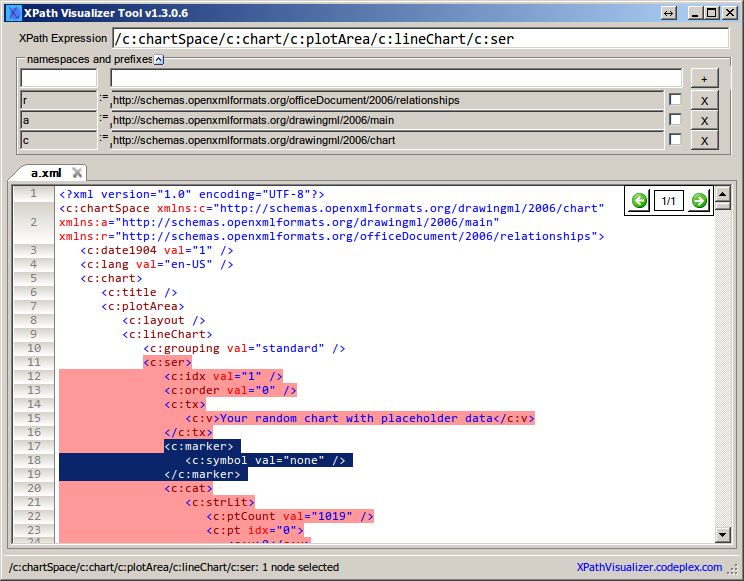Toggle the checkbox for the c namespace

[x=675, y=139]
